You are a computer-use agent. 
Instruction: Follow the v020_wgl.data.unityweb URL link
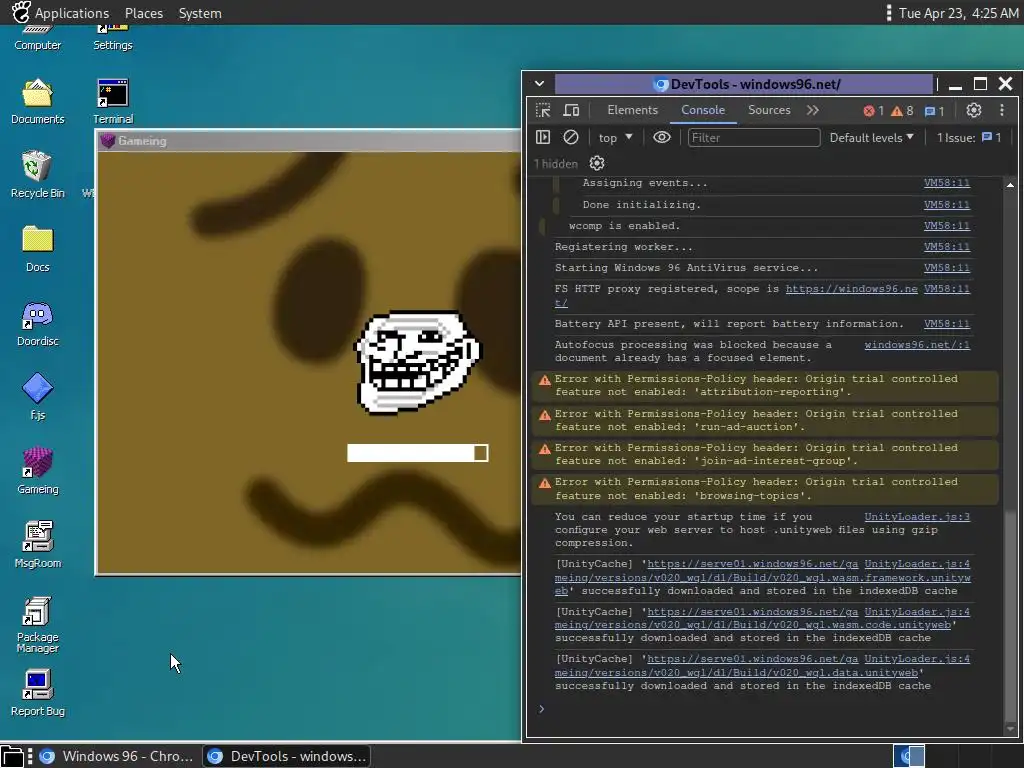click(x=736, y=673)
